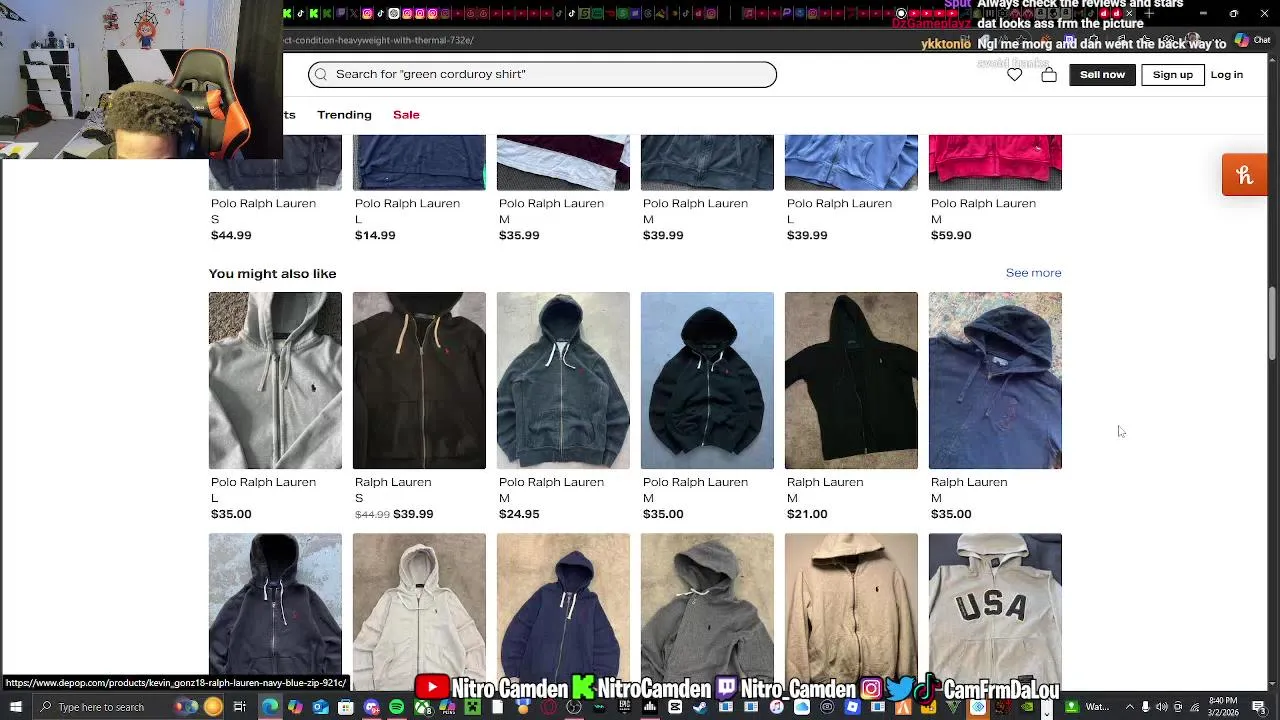Image resolution: width=1280 pixels, height=720 pixels.
Task: Open the shopping bag icon
Action: click(x=1049, y=75)
